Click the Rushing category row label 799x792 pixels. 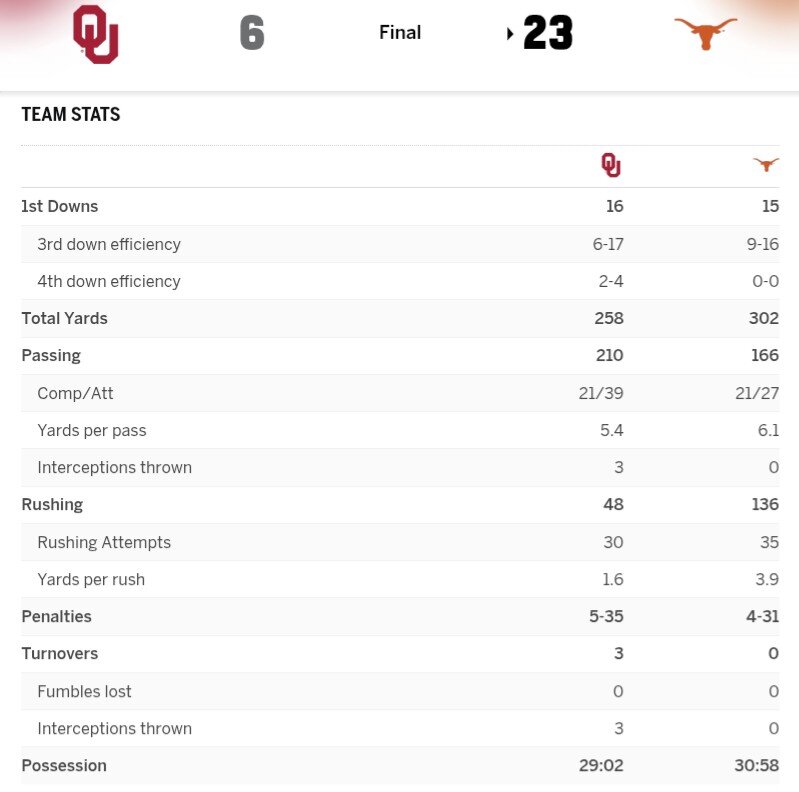[52, 504]
